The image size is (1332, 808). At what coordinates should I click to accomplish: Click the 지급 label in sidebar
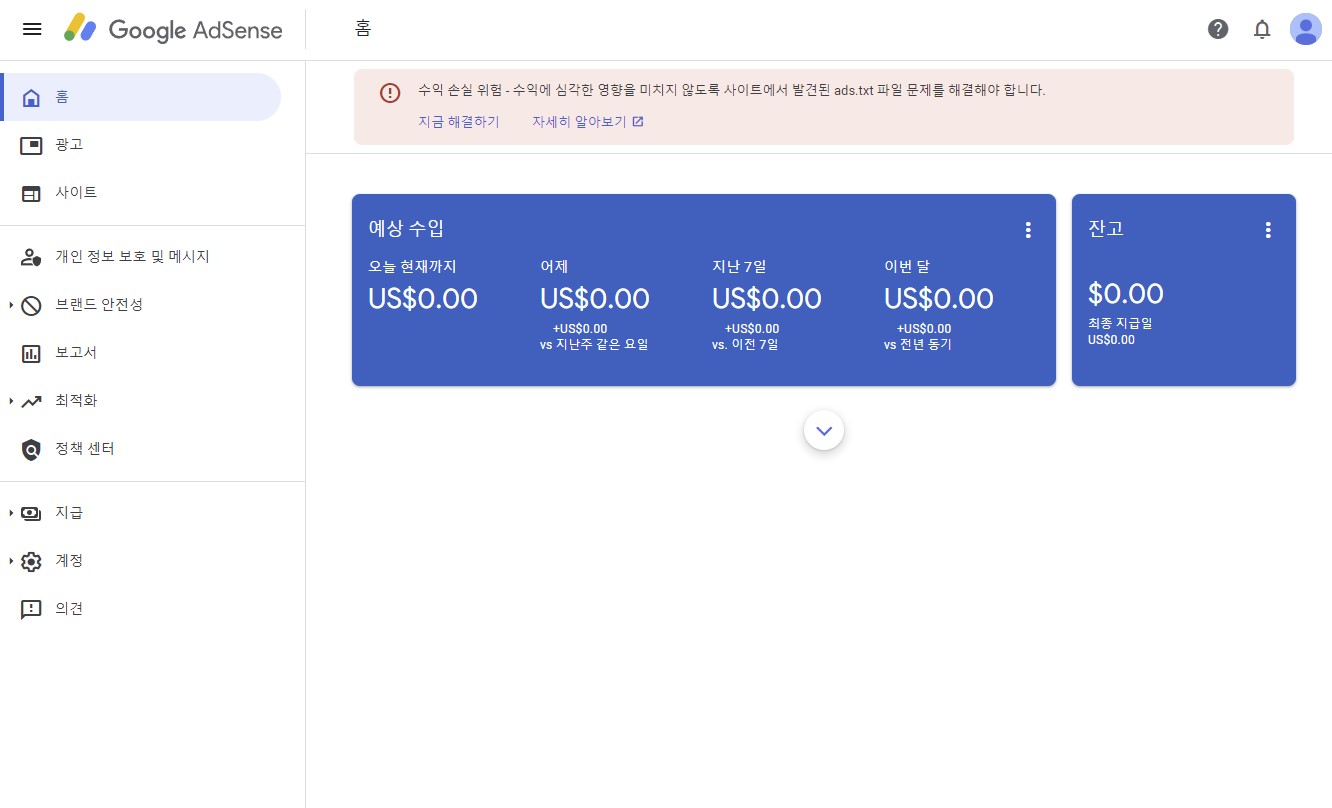coord(69,513)
